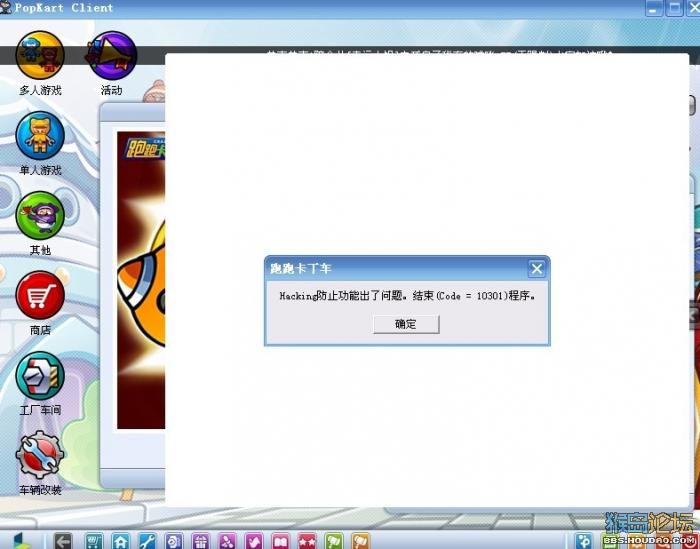Image resolution: width=700 pixels, height=549 pixels.
Task: Click the blue home icon in bottom bar
Action: click(121, 541)
